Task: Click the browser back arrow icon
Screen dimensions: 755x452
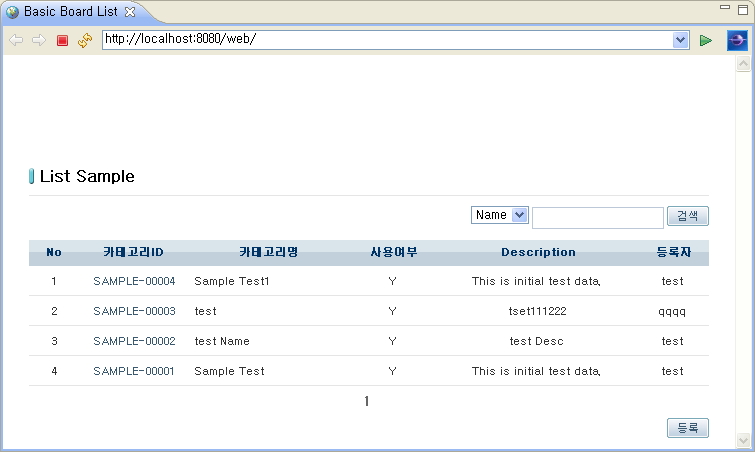Action: point(16,40)
